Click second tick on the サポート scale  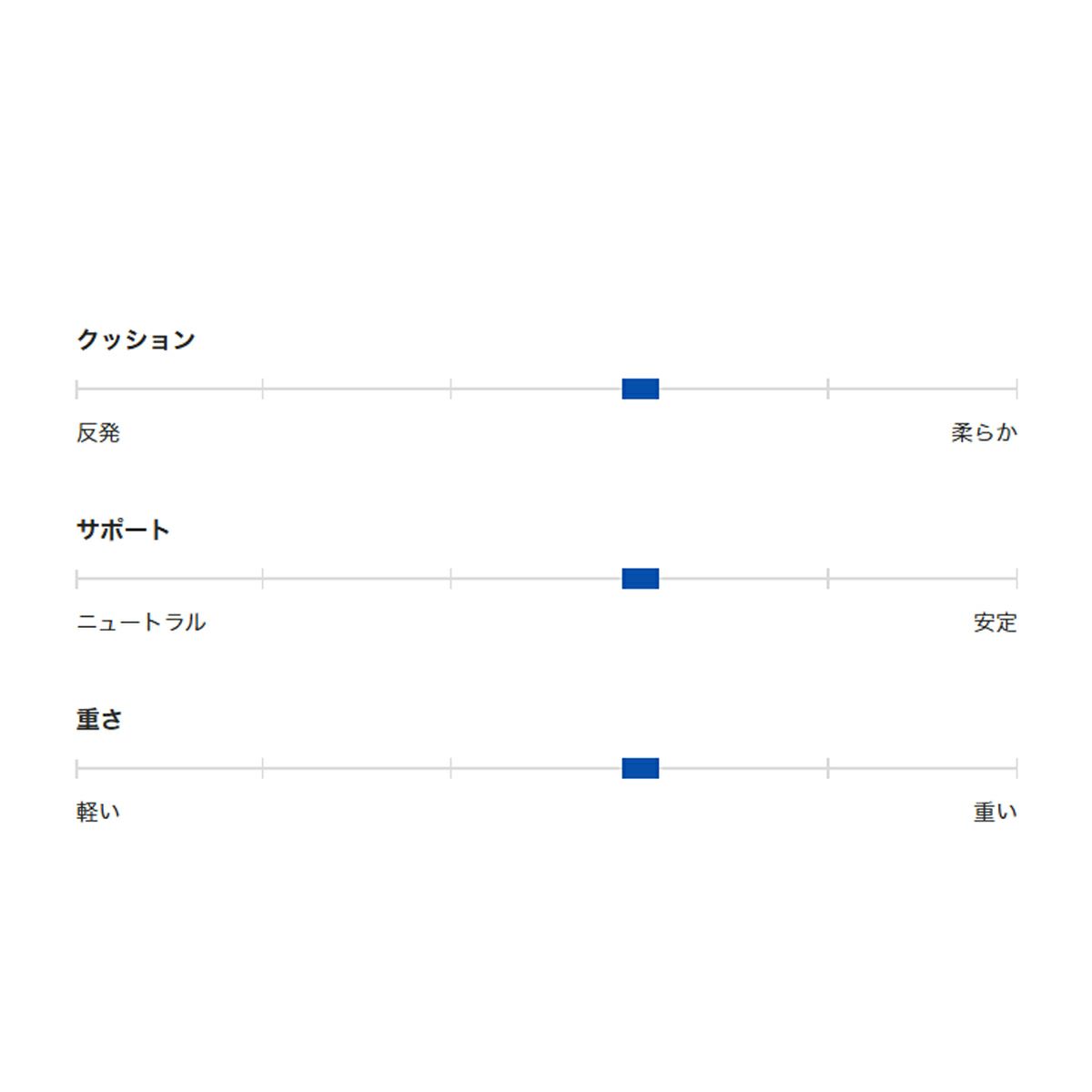263,579
